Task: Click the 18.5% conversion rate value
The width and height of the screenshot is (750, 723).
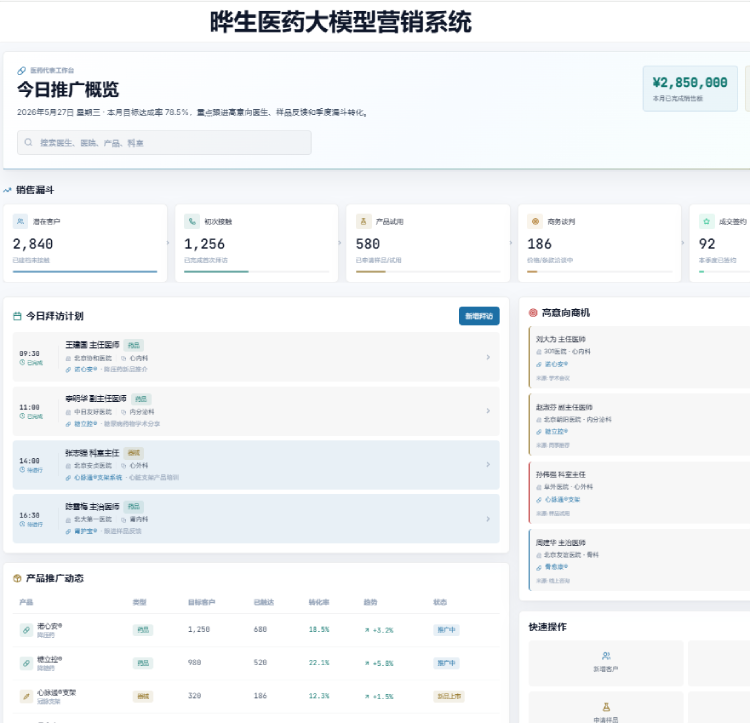Action: pyautogui.click(x=319, y=630)
